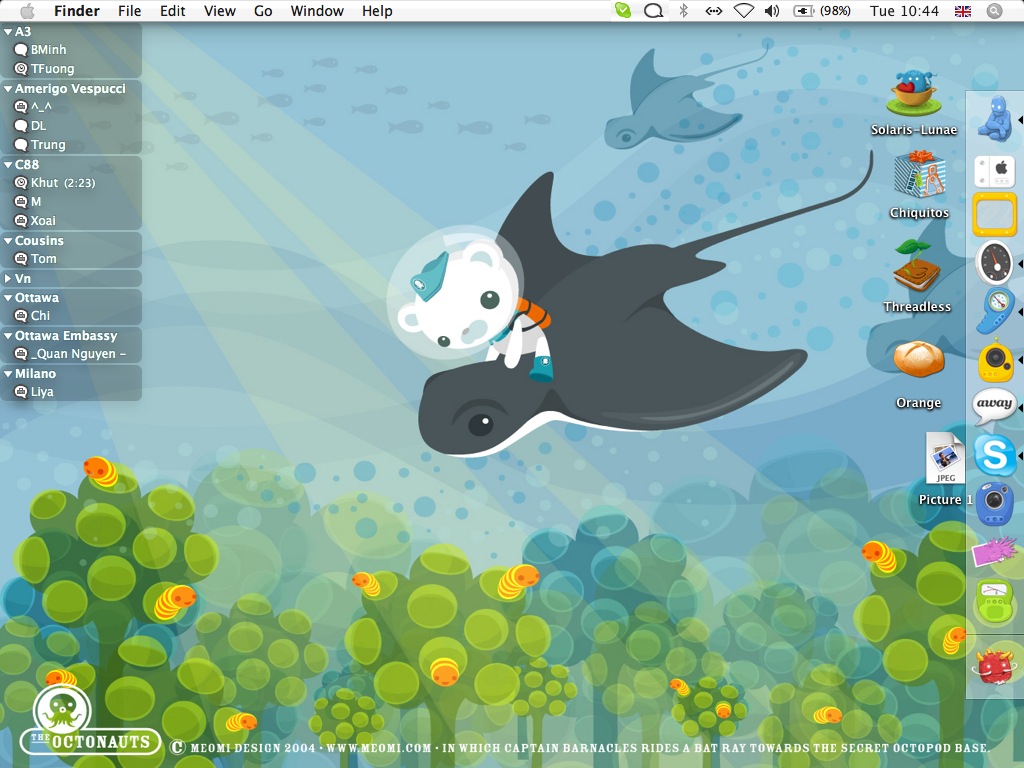This screenshot has height=768, width=1024.
Task: Select contact DL
Action: coord(71,125)
